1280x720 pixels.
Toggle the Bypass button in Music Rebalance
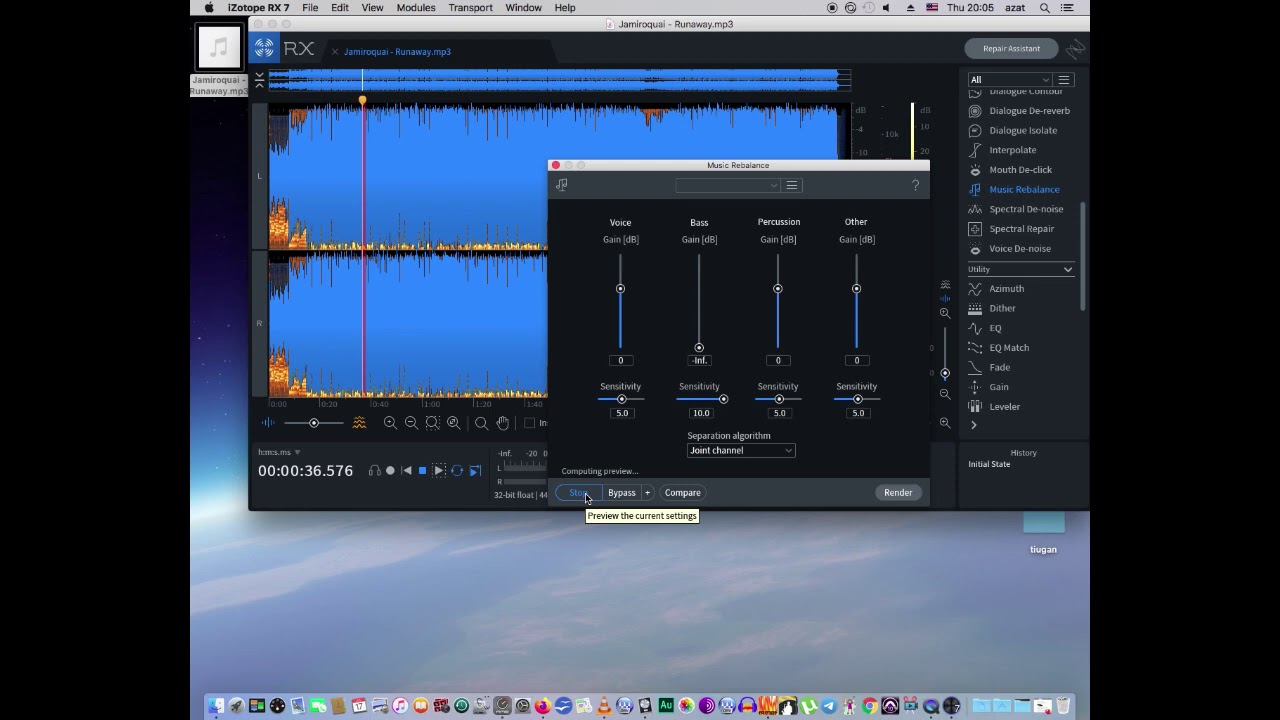[622, 493]
